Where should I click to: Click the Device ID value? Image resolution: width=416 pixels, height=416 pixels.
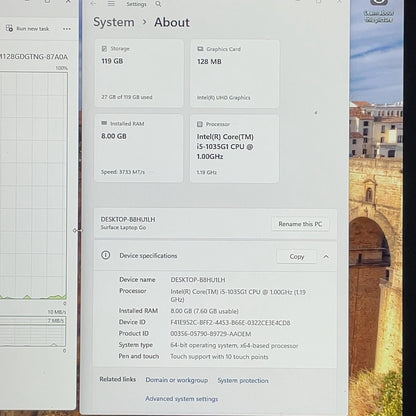click(230, 323)
